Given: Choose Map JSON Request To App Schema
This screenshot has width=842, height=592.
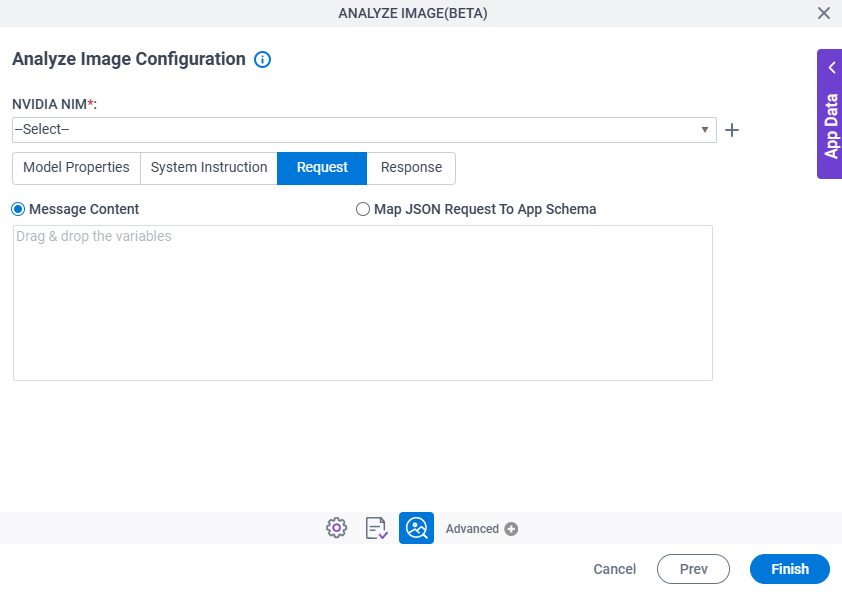Looking at the screenshot, I should [362, 209].
